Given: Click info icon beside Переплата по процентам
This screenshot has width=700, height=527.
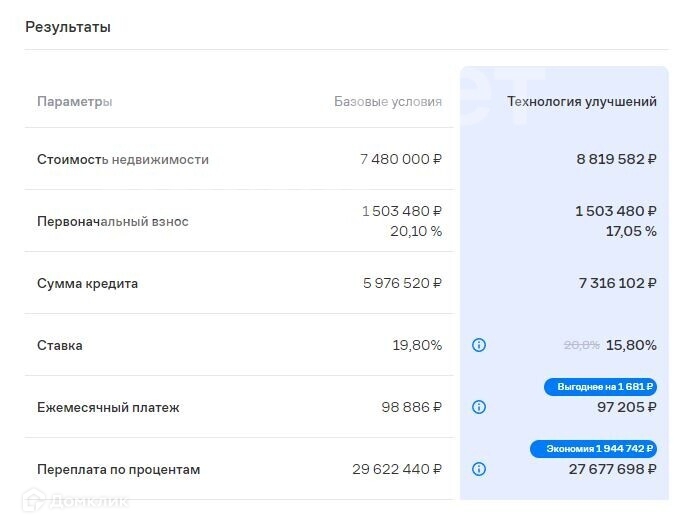Looking at the screenshot, I should (x=479, y=469).
